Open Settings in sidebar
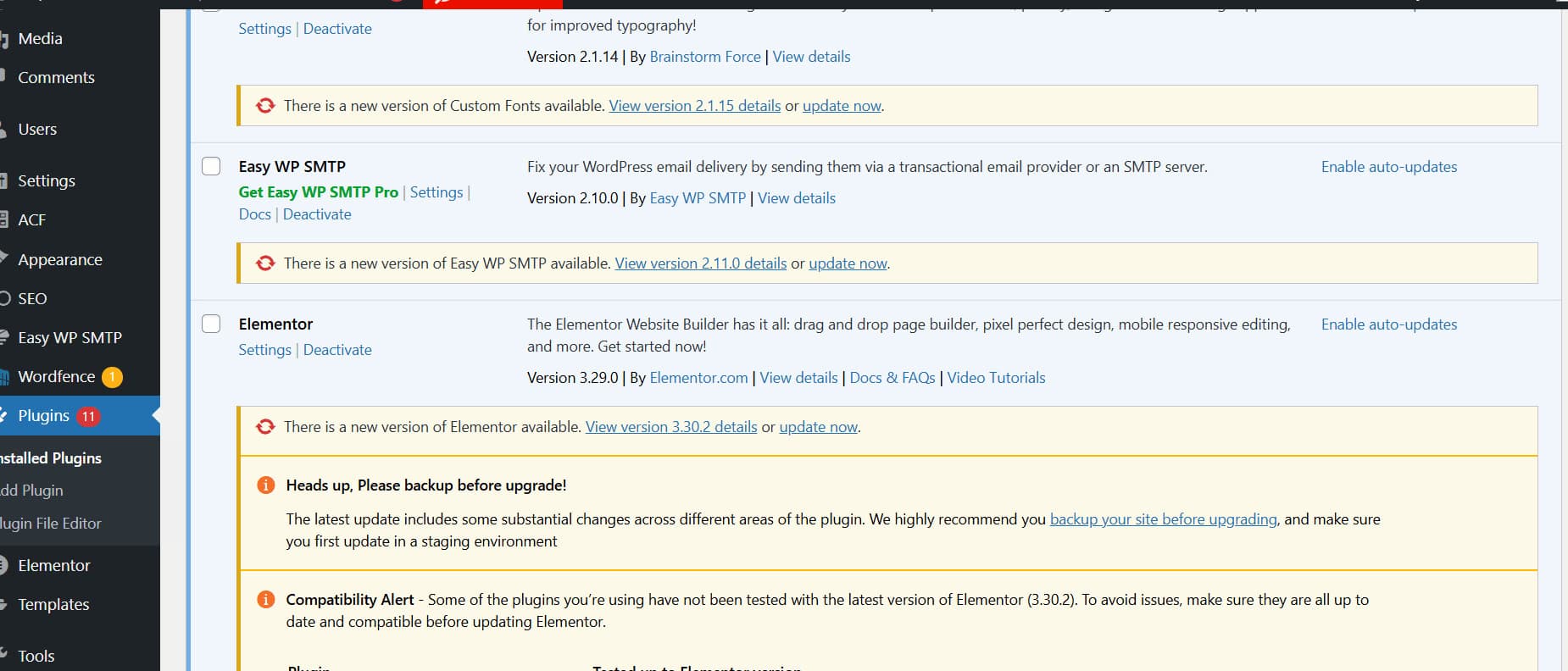The image size is (1568, 671). pyautogui.click(x=47, y=180)
